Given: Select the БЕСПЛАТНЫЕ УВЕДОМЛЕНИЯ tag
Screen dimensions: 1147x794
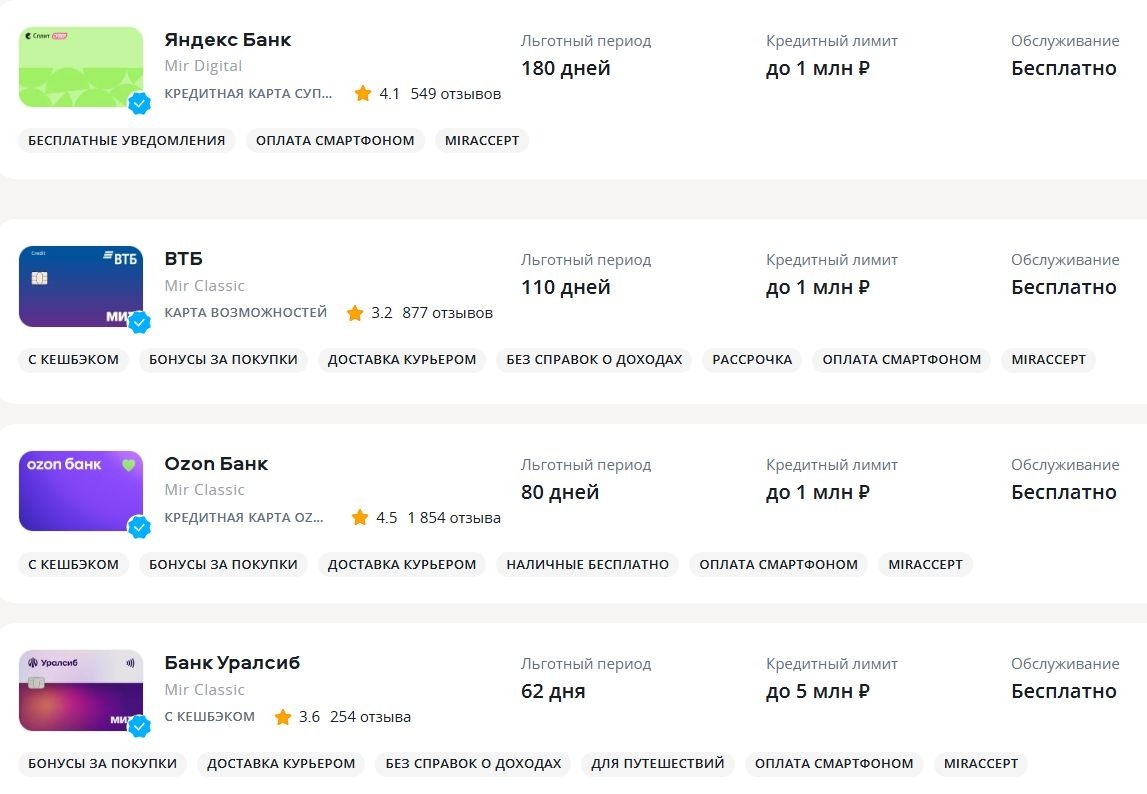Looking at the screenshot, I should click(x=127, y=141).
